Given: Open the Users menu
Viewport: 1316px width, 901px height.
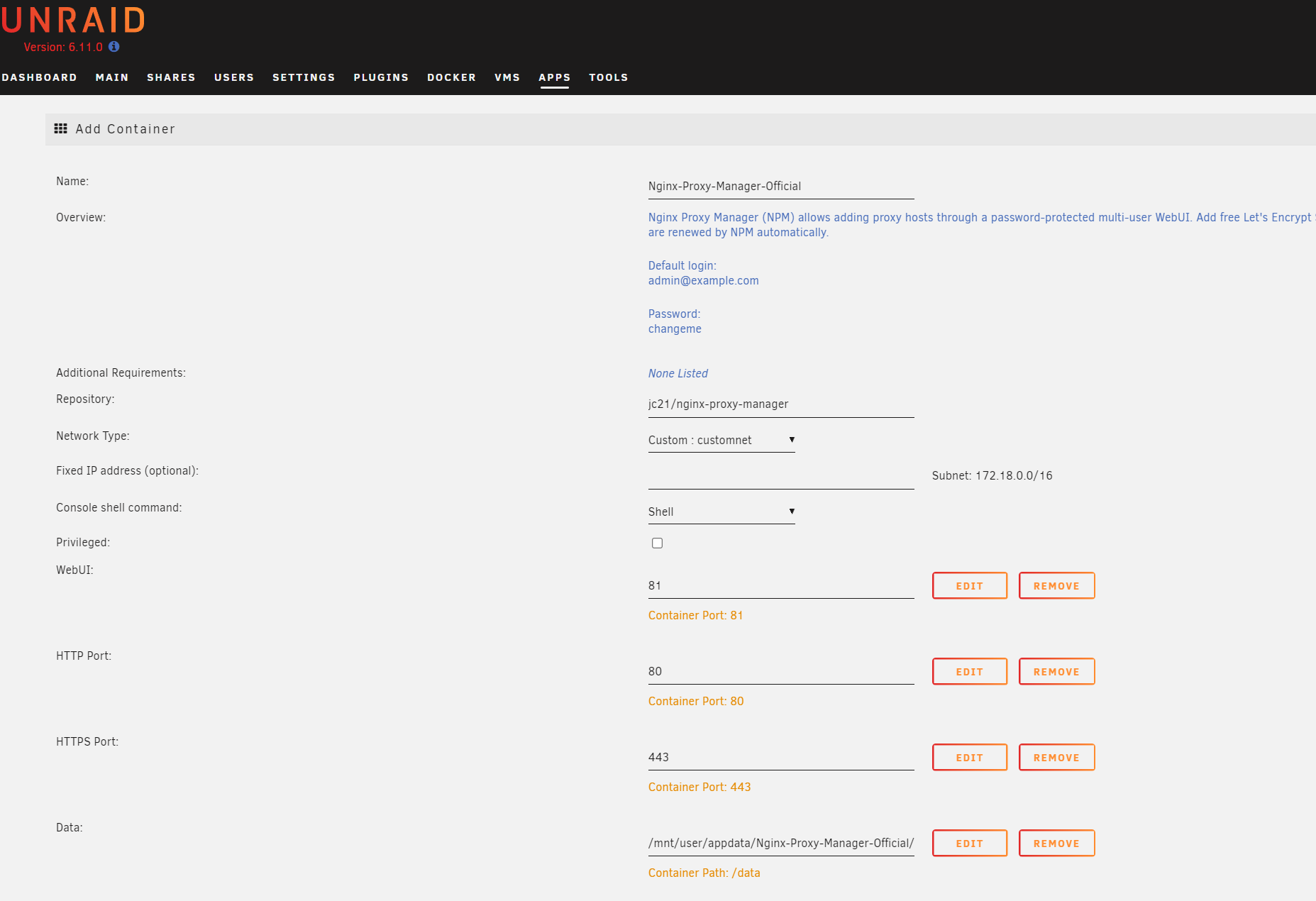Looking at the screenshot, I should coord(234,77).
